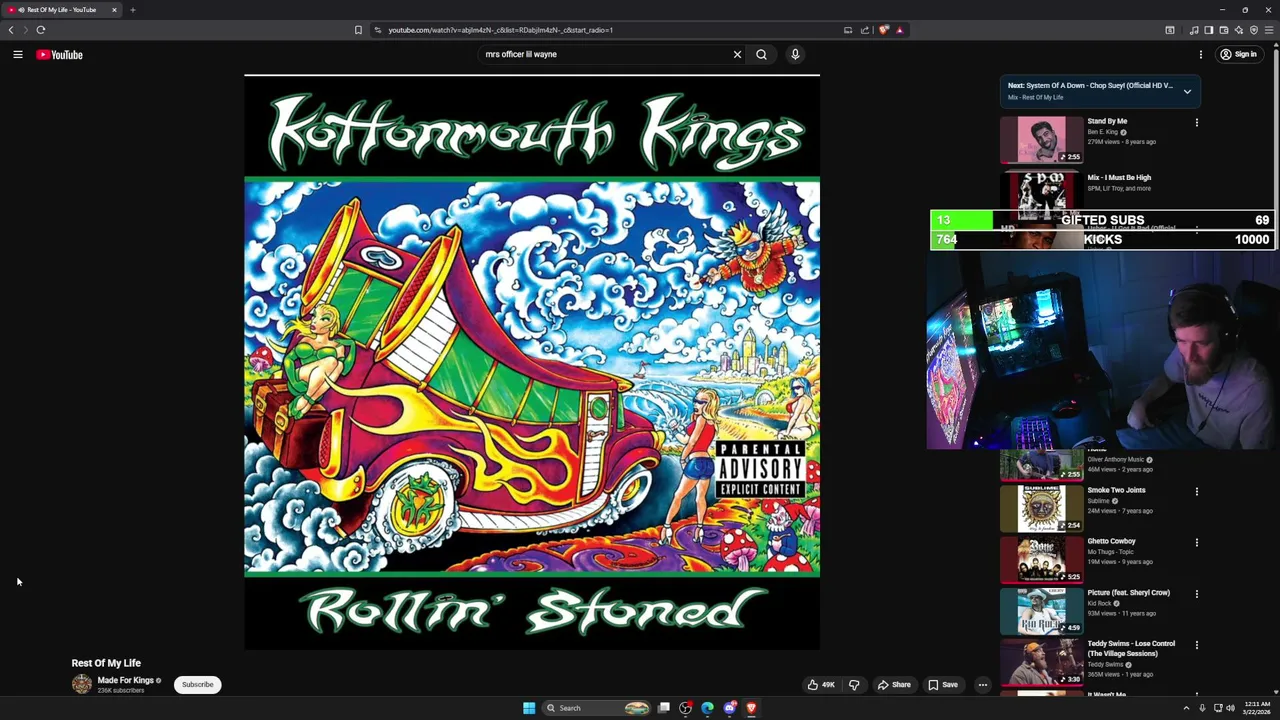Viewport: 1280px width, 720px height.
Task: Toggle the browser sidebar panel
Action: click(x=1208, y=30)
